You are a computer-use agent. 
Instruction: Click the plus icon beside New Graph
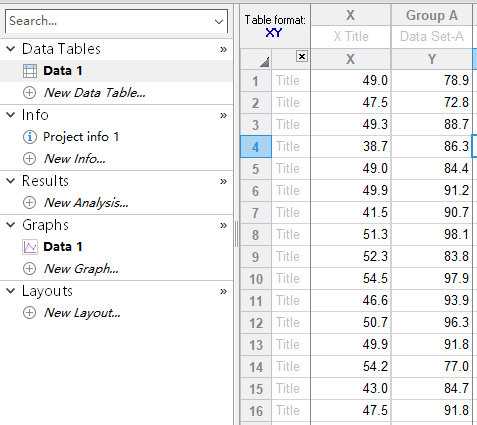29,269
